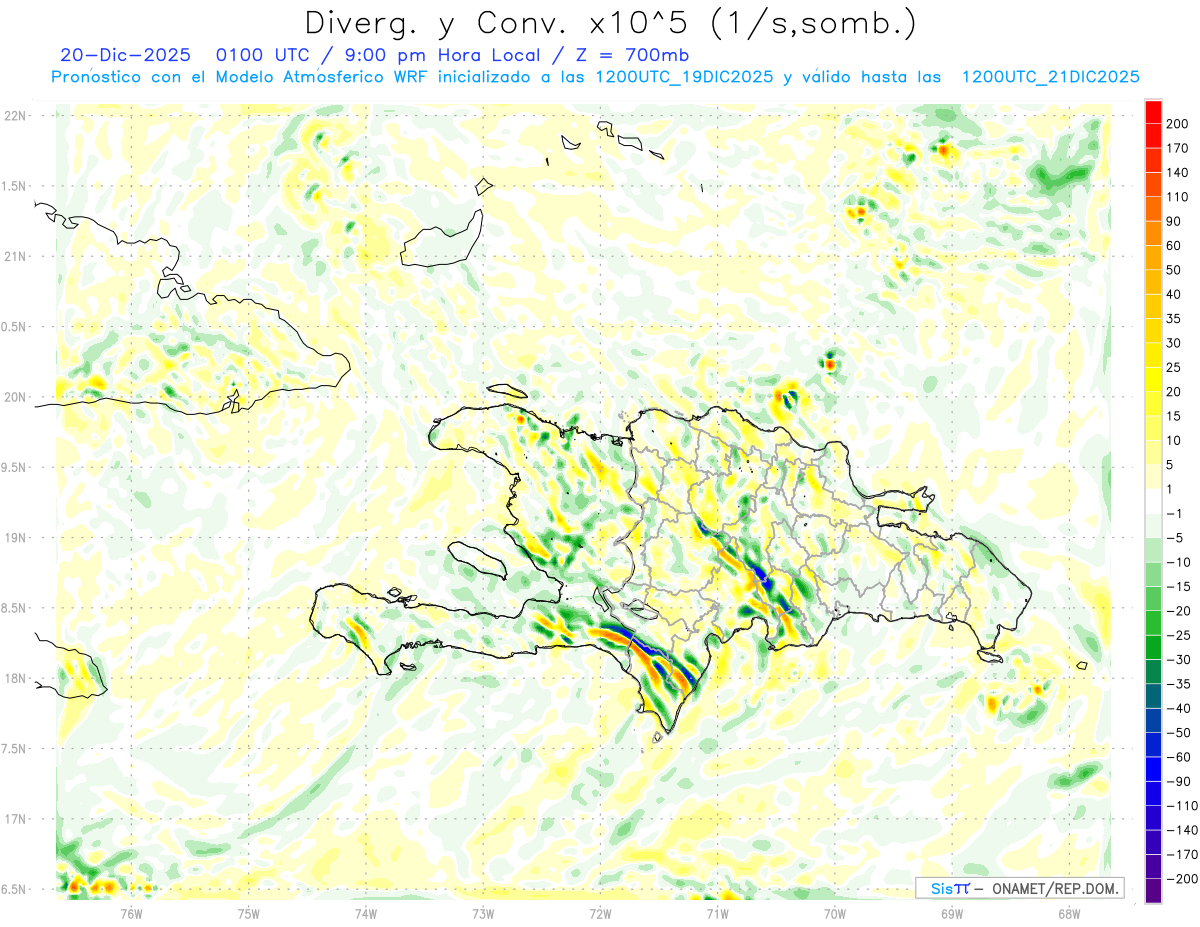Click the color bar value '-60'
Screen dimensions: 1200x927
(1177, 757)
